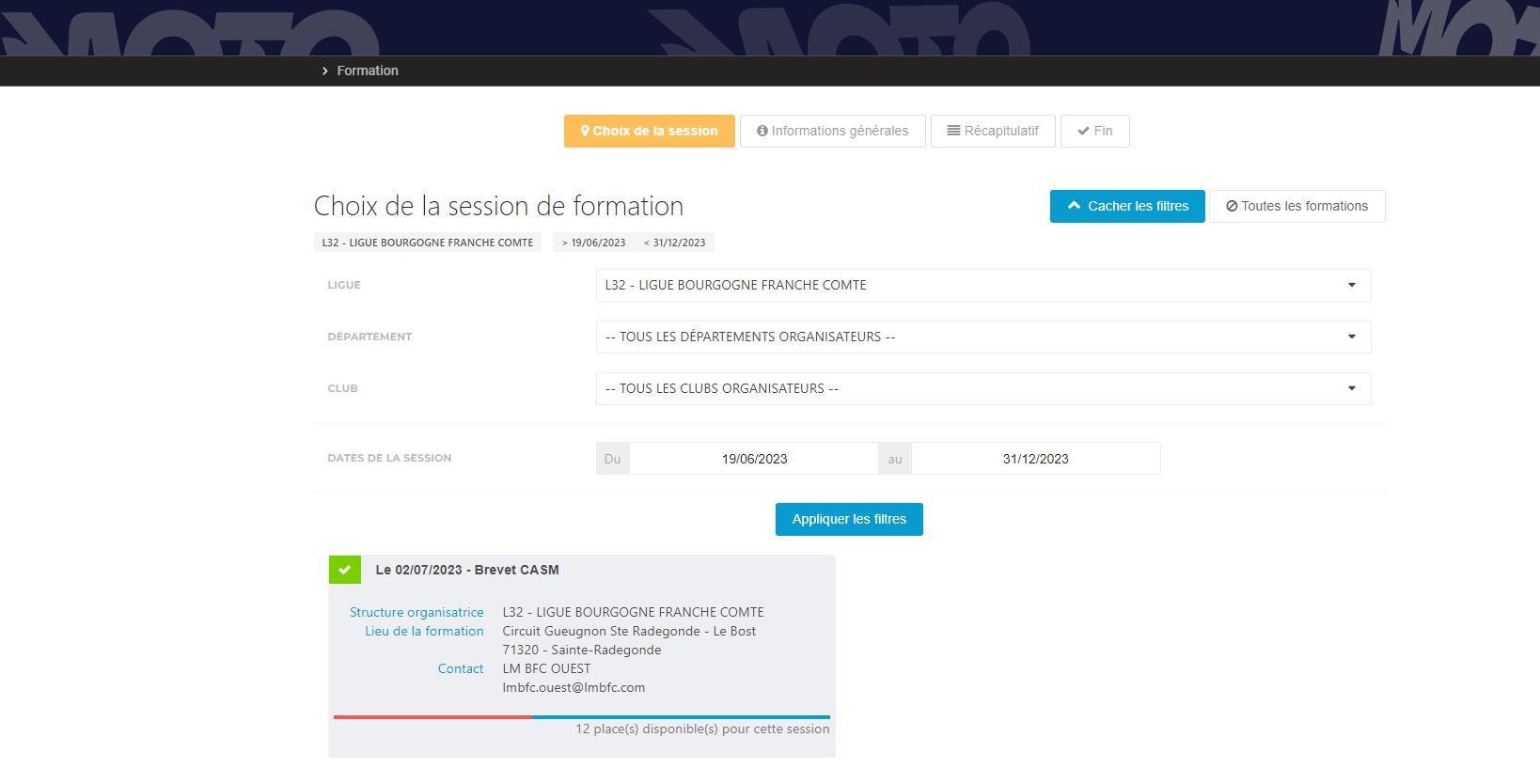This screenshot has height=784, width=1540.
Task: Open the Formation breadcrumb link
Action: 368,71
